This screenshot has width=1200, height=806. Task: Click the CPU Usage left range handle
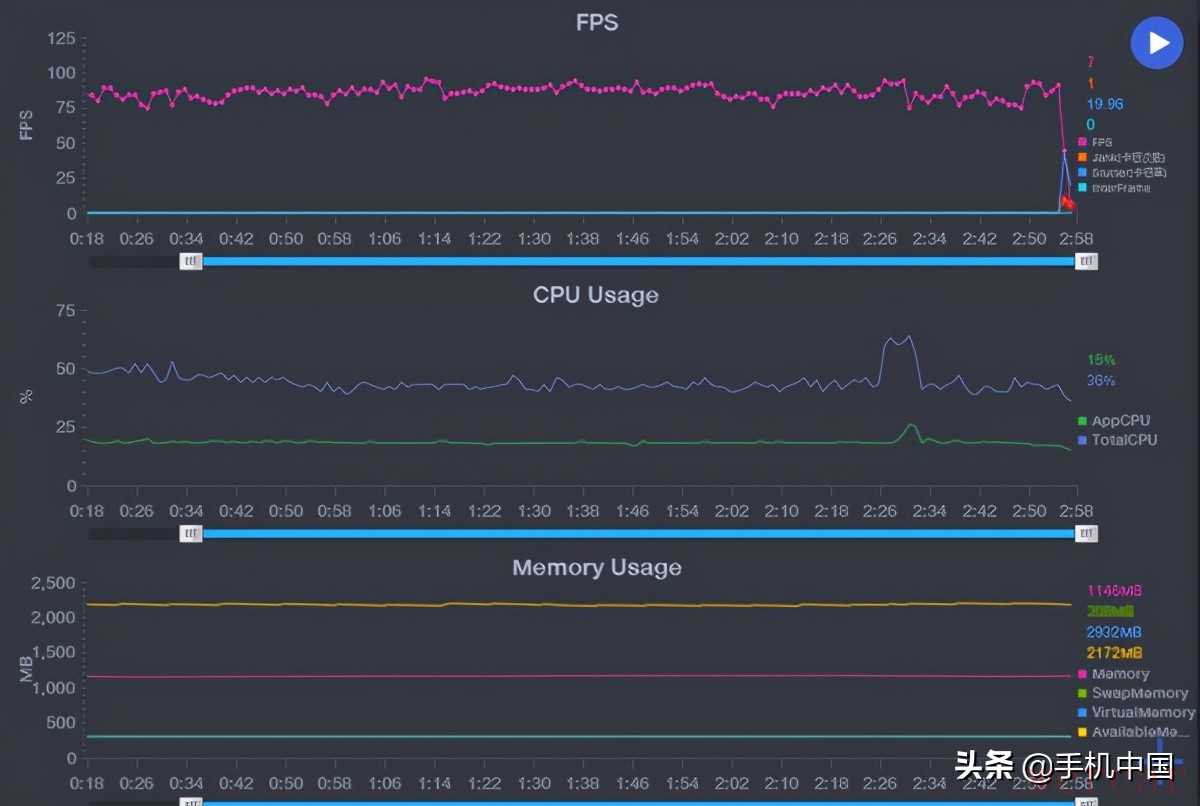tap(191, 534)
